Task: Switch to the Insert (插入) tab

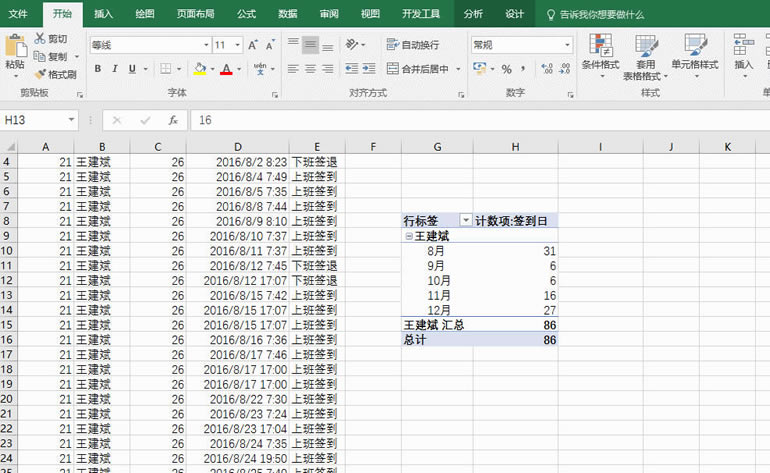Action: point(103,14)
